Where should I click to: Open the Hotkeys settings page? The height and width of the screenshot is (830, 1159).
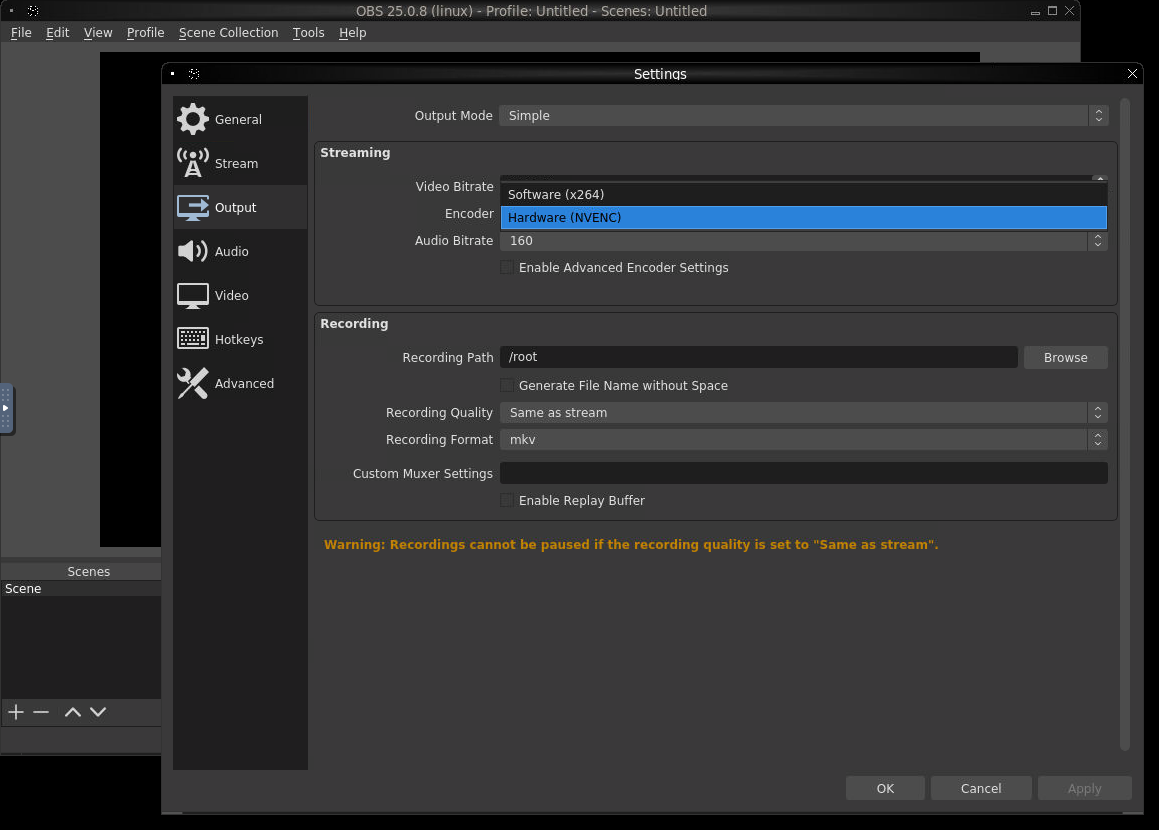pos(239,338)
